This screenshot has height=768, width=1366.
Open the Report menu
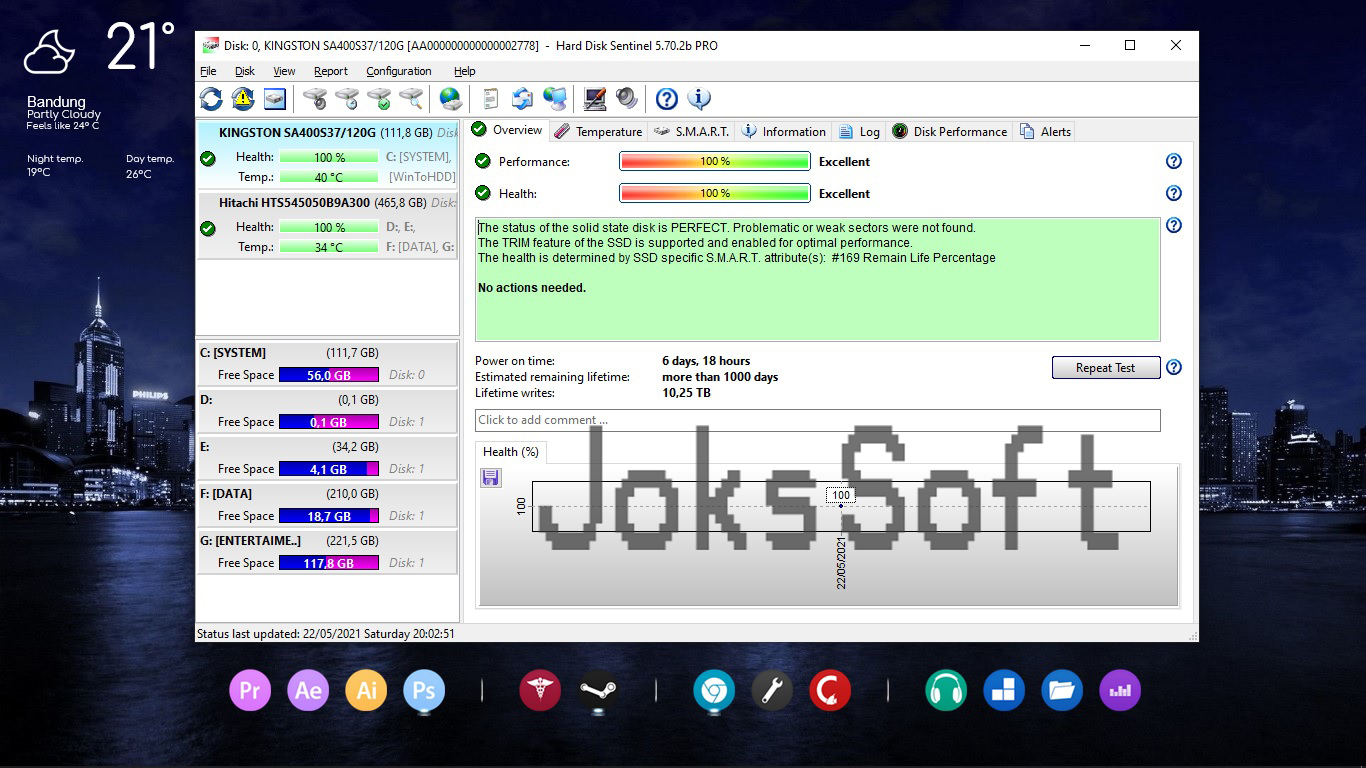[x=330, y=71]
